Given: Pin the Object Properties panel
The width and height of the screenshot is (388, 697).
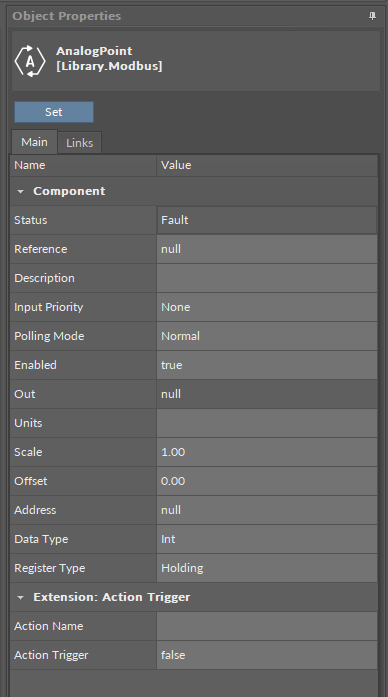Looking at the screenshot, I should click(x=372, y=16).
